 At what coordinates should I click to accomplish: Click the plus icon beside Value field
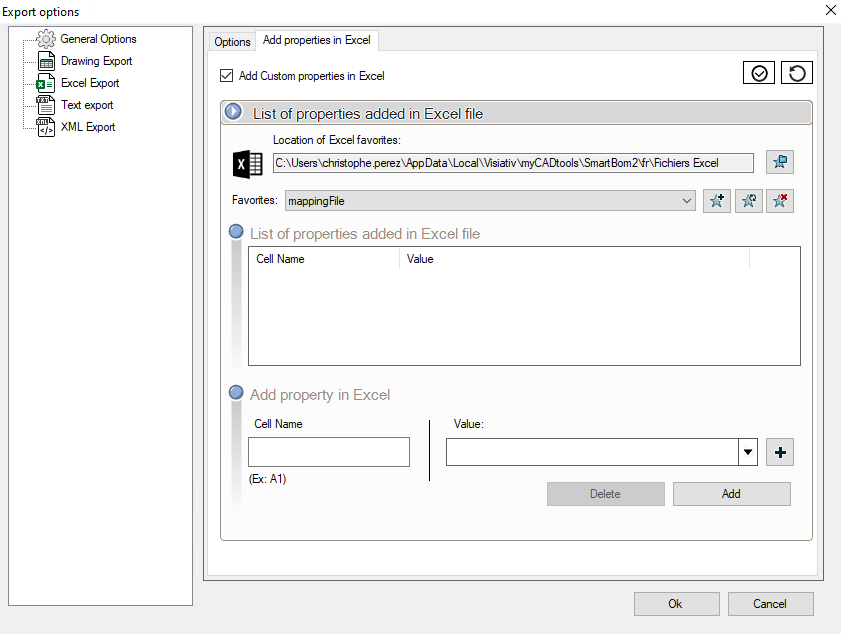coord(780,453)
